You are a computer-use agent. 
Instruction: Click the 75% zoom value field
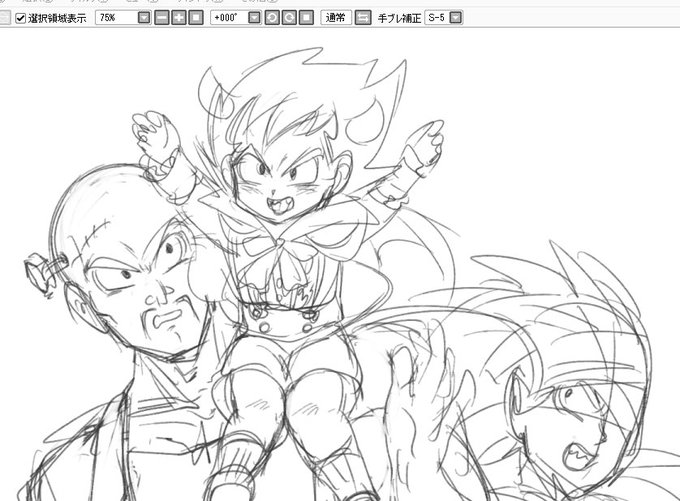[x=117, y=18]
